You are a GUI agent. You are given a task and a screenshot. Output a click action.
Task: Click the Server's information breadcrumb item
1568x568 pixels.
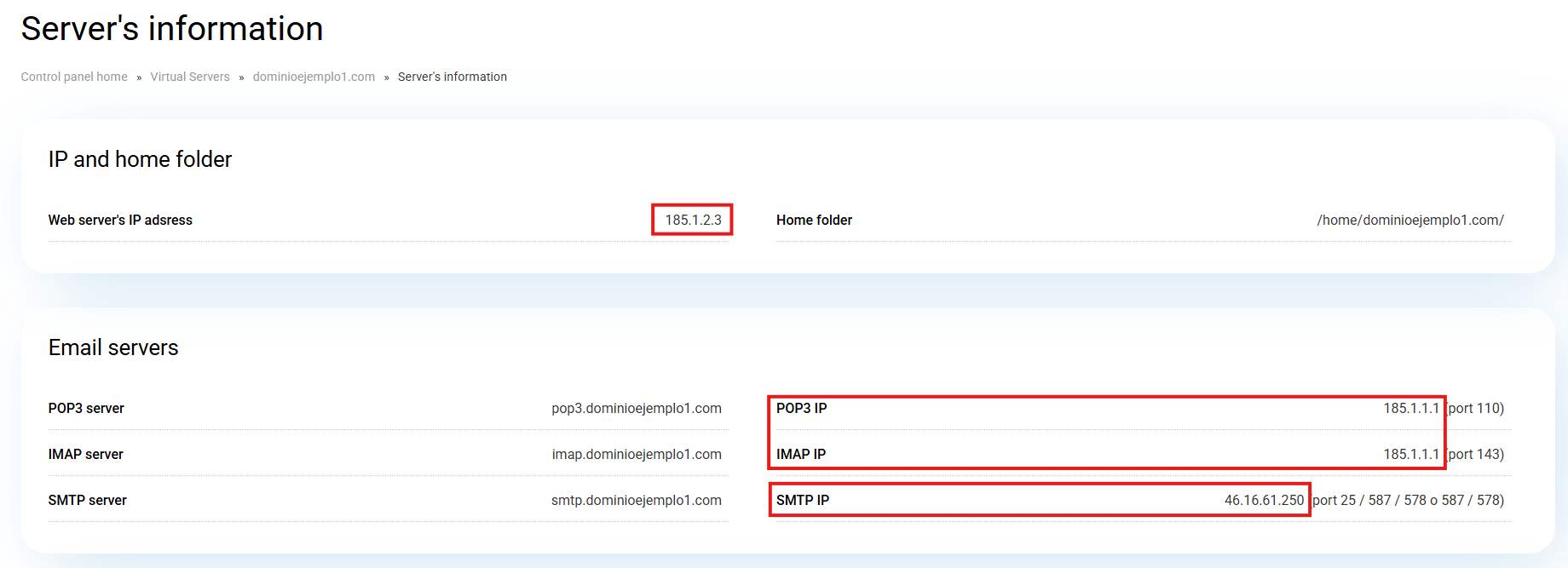click(x=452, y=77)
